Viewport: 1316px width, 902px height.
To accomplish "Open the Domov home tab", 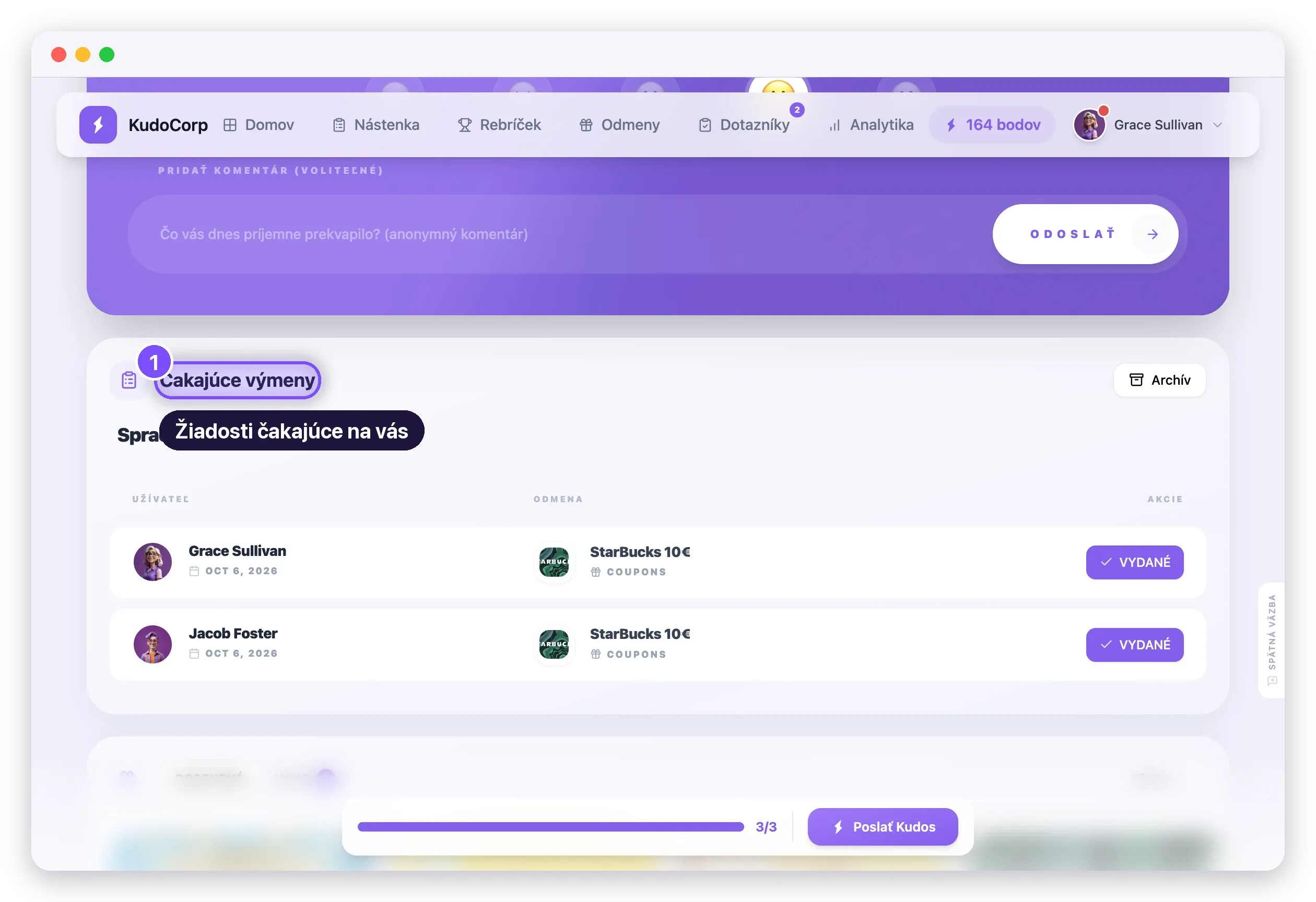I will click(259, 124).
